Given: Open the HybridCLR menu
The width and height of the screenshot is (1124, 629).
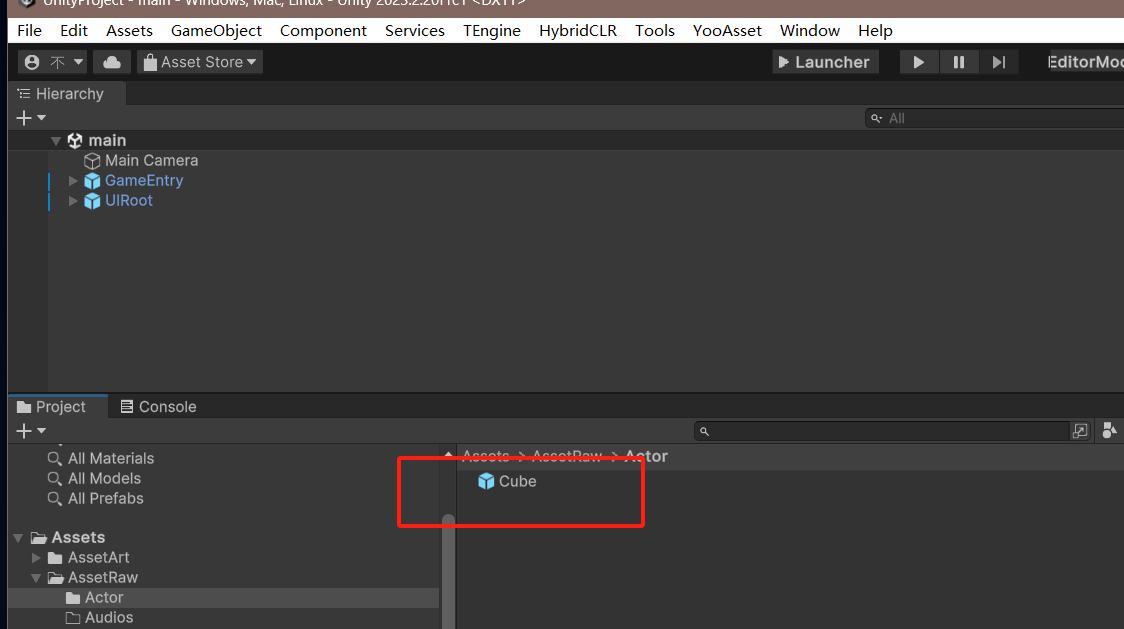Looking at the screenshot, I should click(578, 31).
